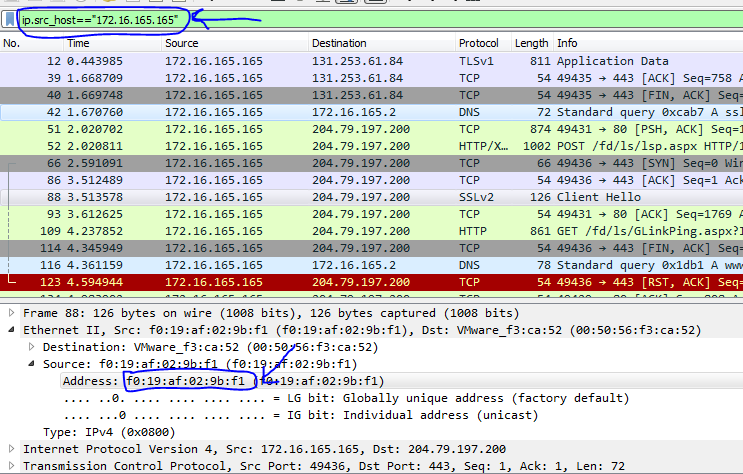Select packet 40 FIN, ACK row
The width and height of the screenshot is (743, 474).
372,95
